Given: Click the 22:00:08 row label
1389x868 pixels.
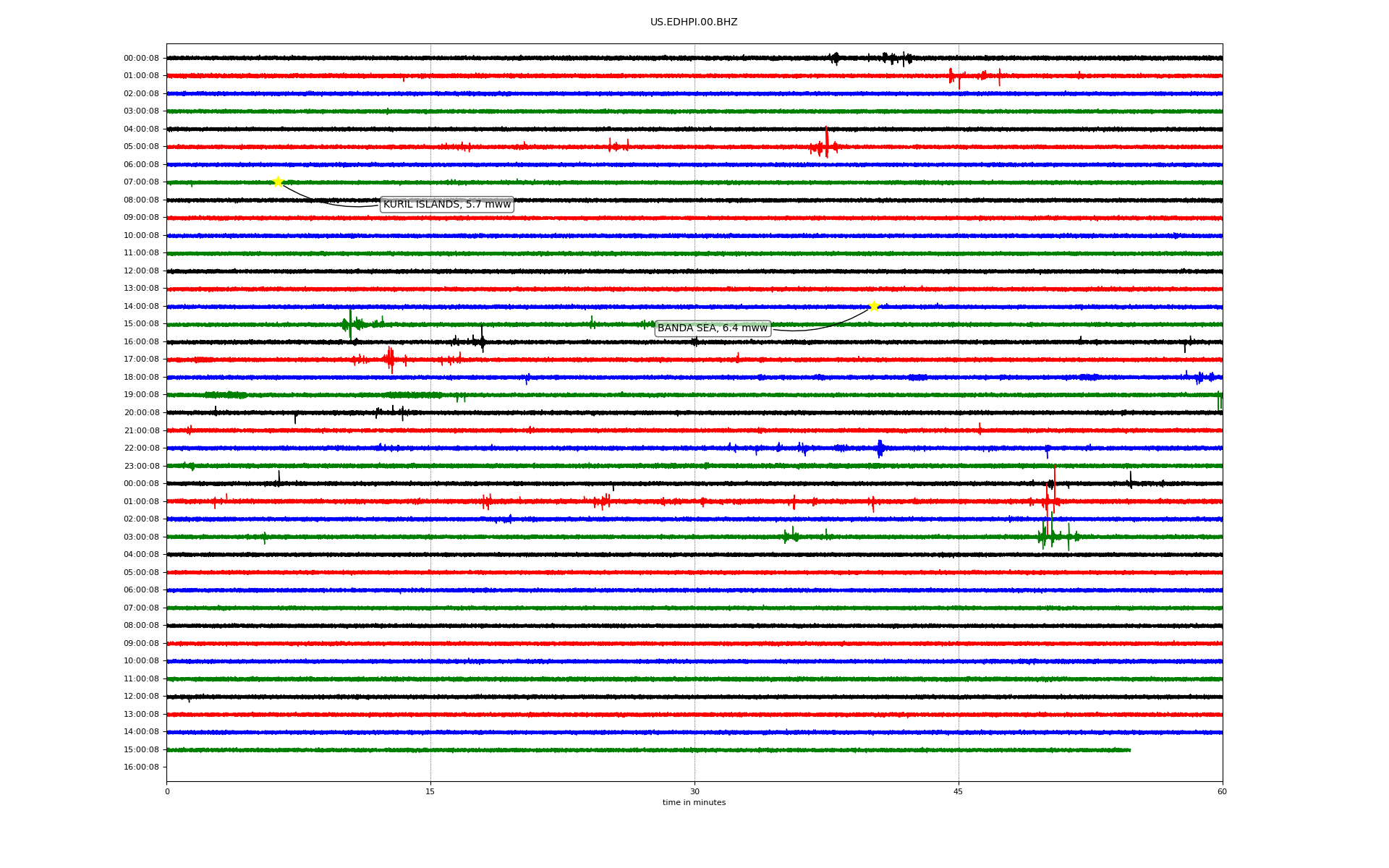Looking at the screenshot, I should coord(141,448).
